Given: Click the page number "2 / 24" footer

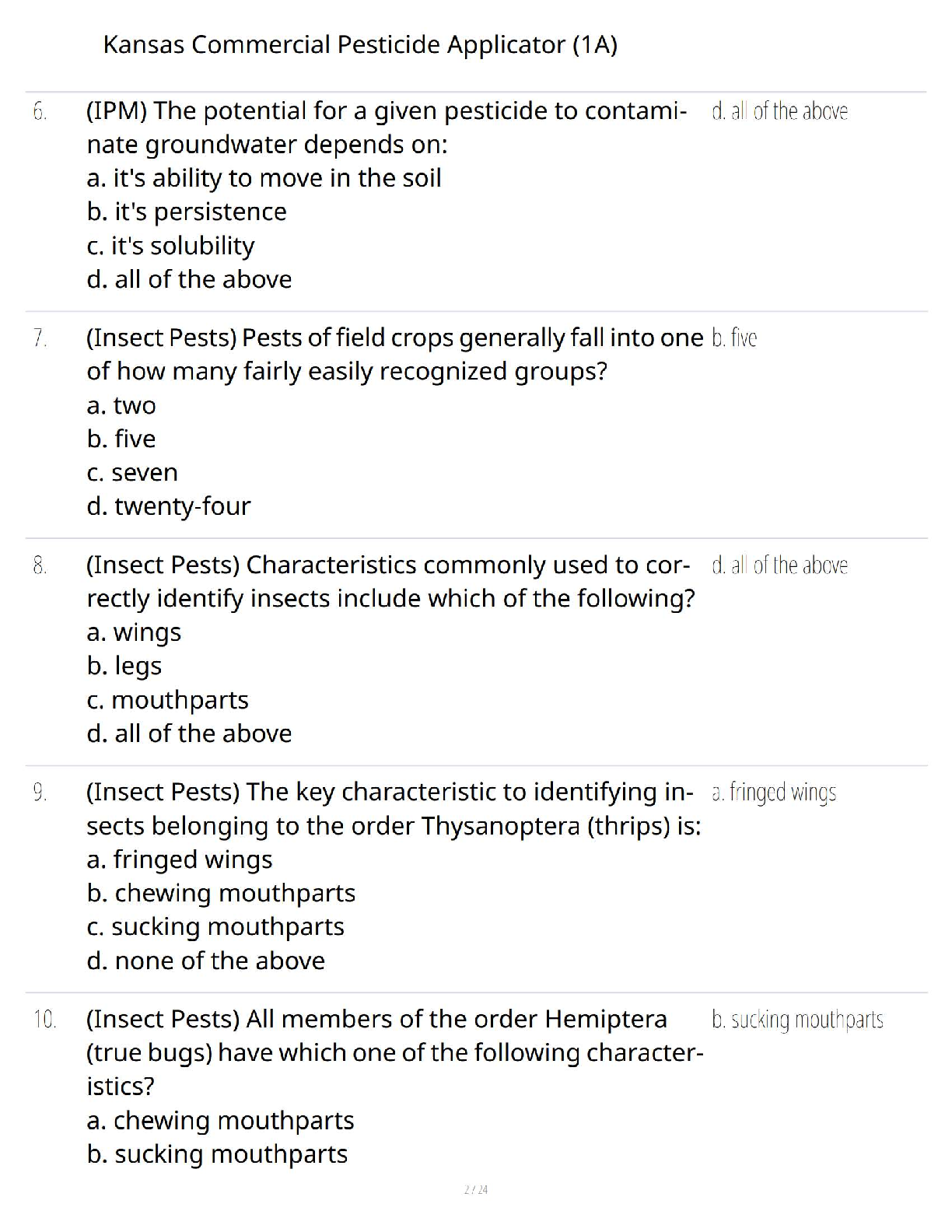Looking at the screenshot, I should [x=475, y=1189].
